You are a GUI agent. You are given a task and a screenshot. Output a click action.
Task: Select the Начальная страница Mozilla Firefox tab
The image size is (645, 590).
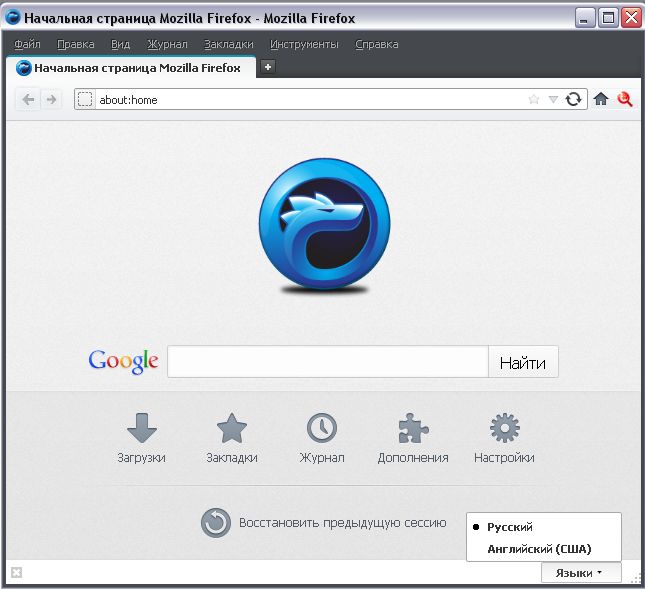point(131,67)
